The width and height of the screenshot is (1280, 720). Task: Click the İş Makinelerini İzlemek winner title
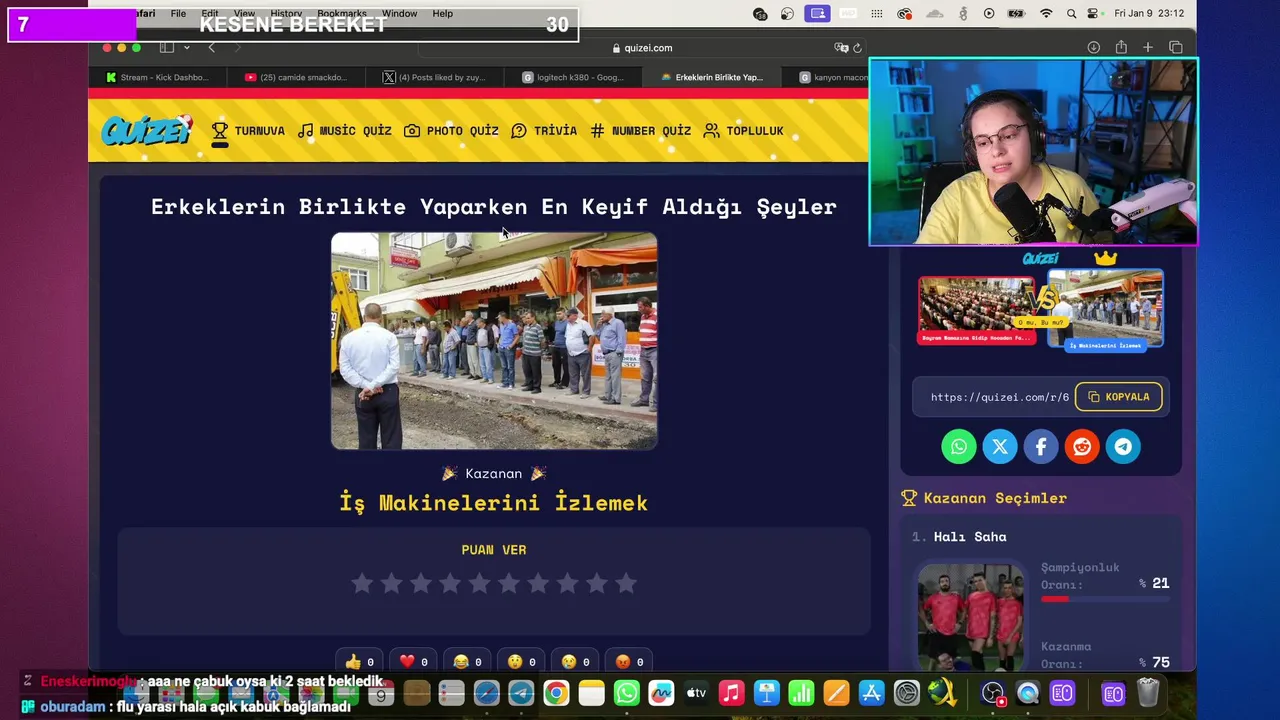pyautogui.click(x=494, y=503)
